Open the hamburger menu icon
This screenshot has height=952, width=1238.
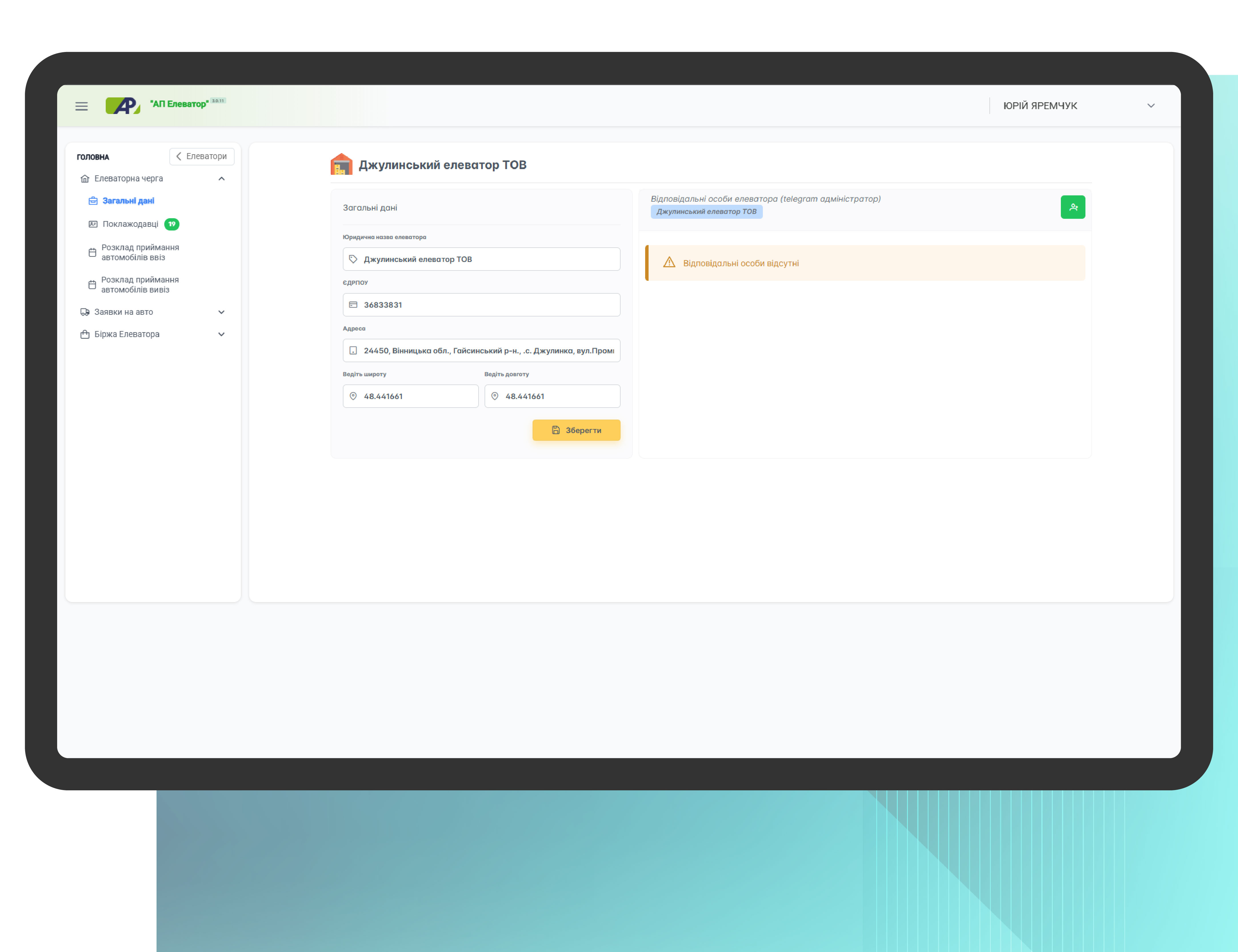82,106
